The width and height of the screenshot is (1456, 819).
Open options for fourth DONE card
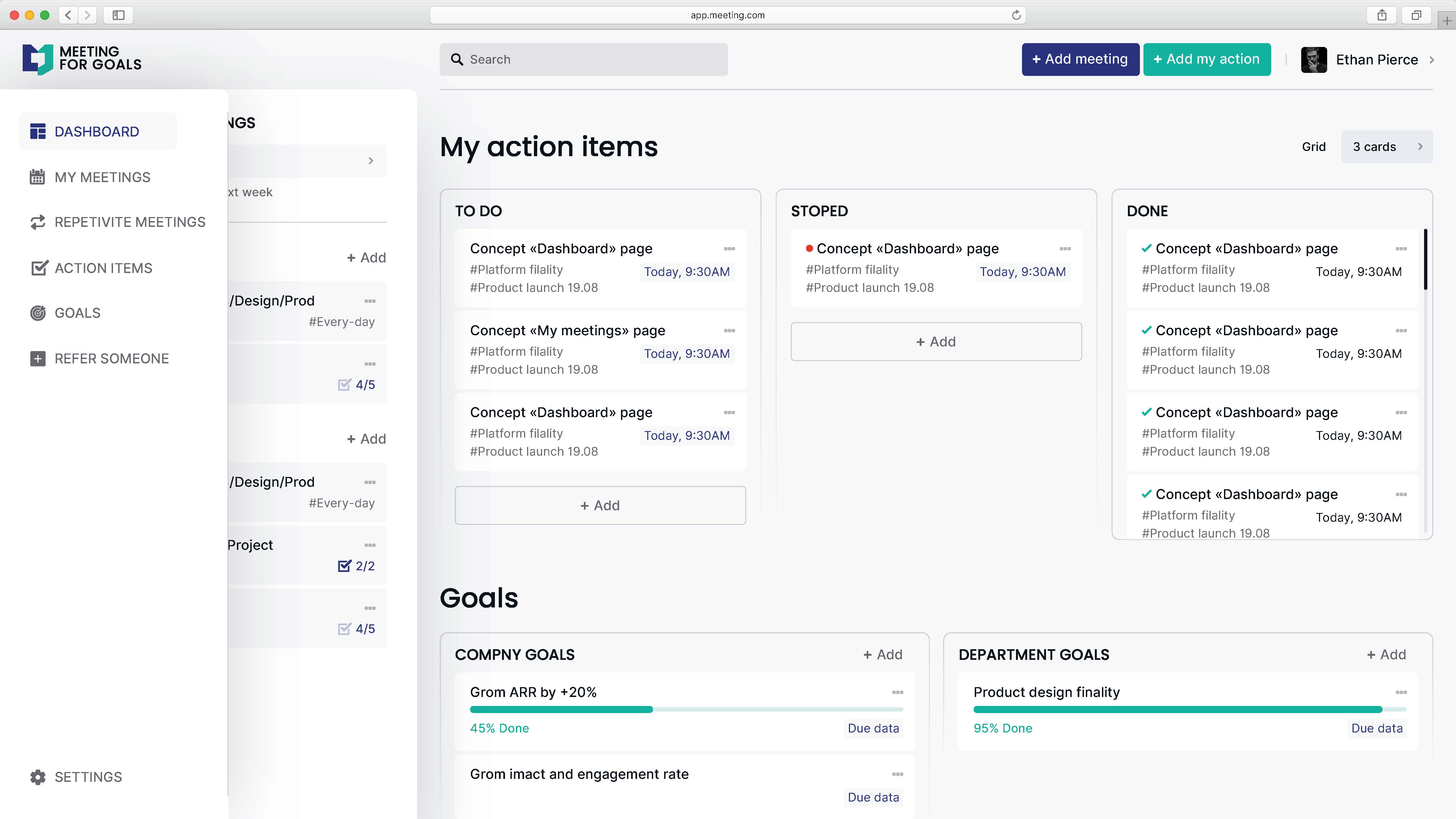[1401, 495]
